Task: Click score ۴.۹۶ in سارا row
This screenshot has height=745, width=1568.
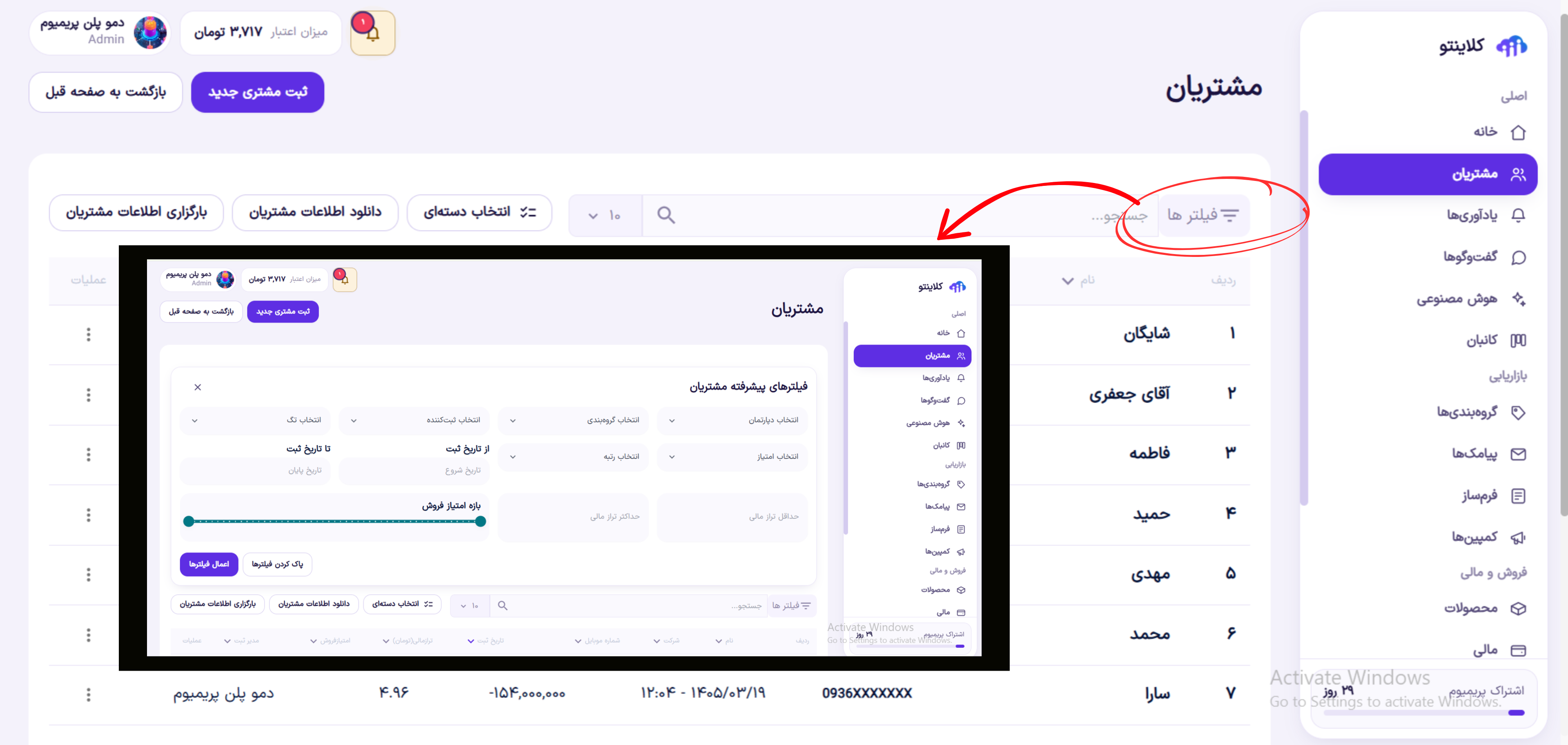Action: [x=394, y=693]
